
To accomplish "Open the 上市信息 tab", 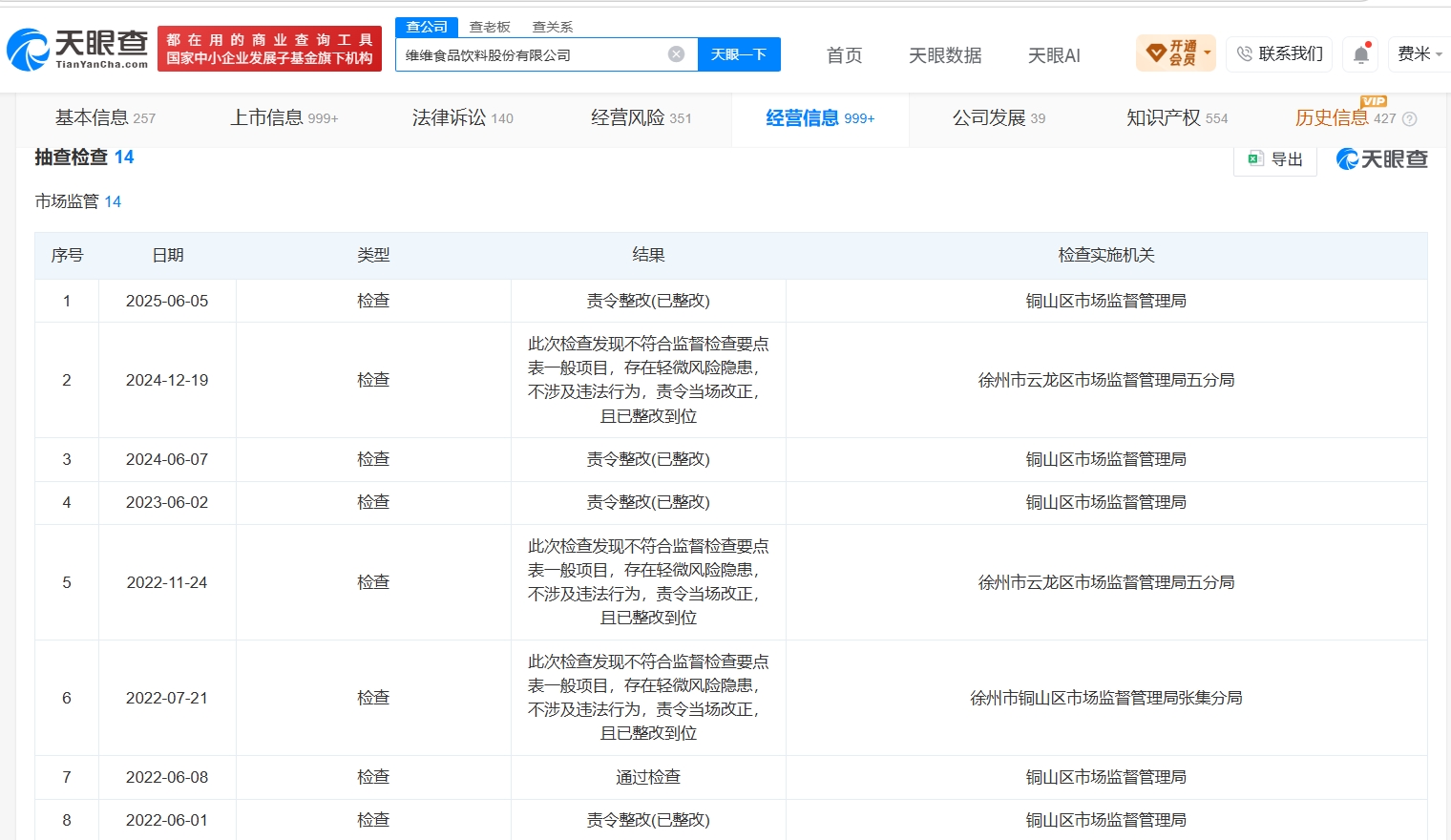I will (x=284, y=118).
